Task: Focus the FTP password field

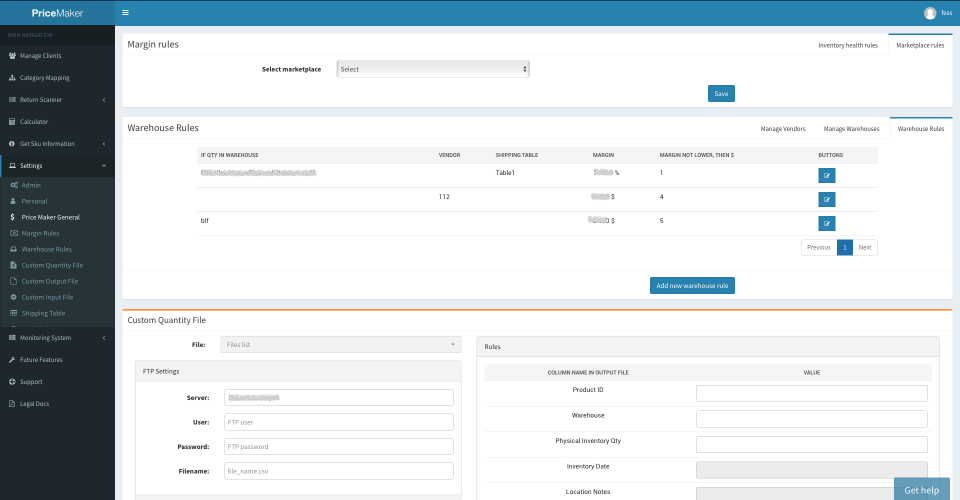Action: click(x=339, y=447)
